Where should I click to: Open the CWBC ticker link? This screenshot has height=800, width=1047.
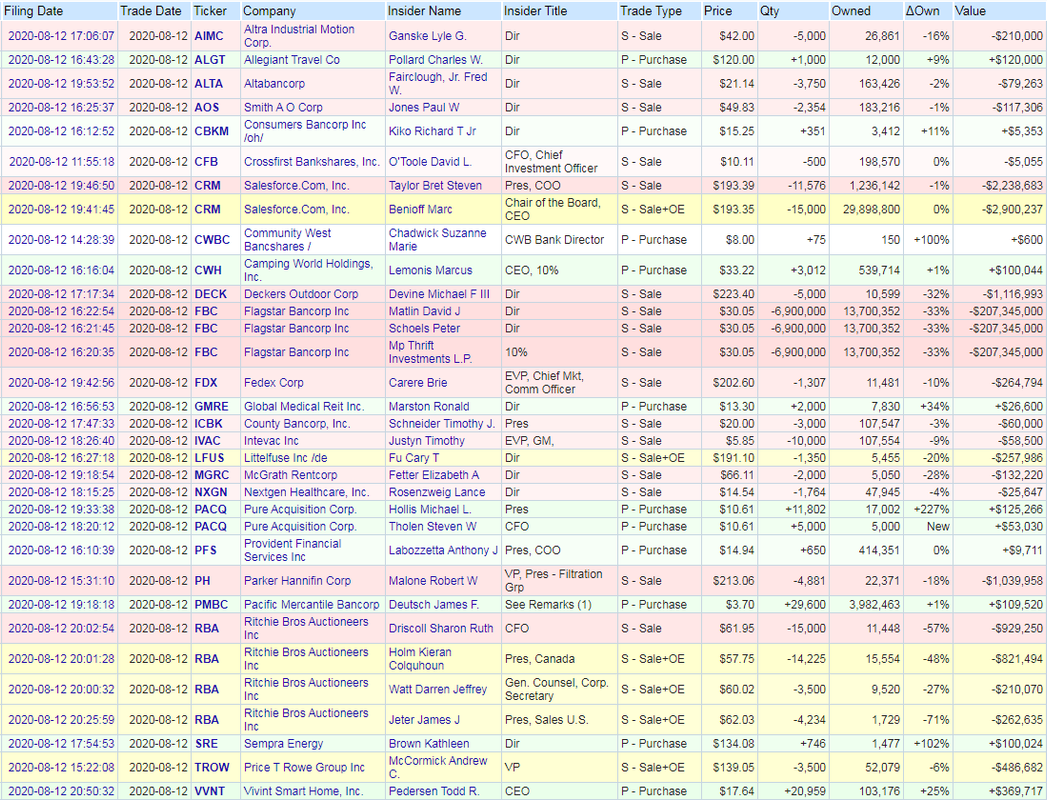click(212, 240)
